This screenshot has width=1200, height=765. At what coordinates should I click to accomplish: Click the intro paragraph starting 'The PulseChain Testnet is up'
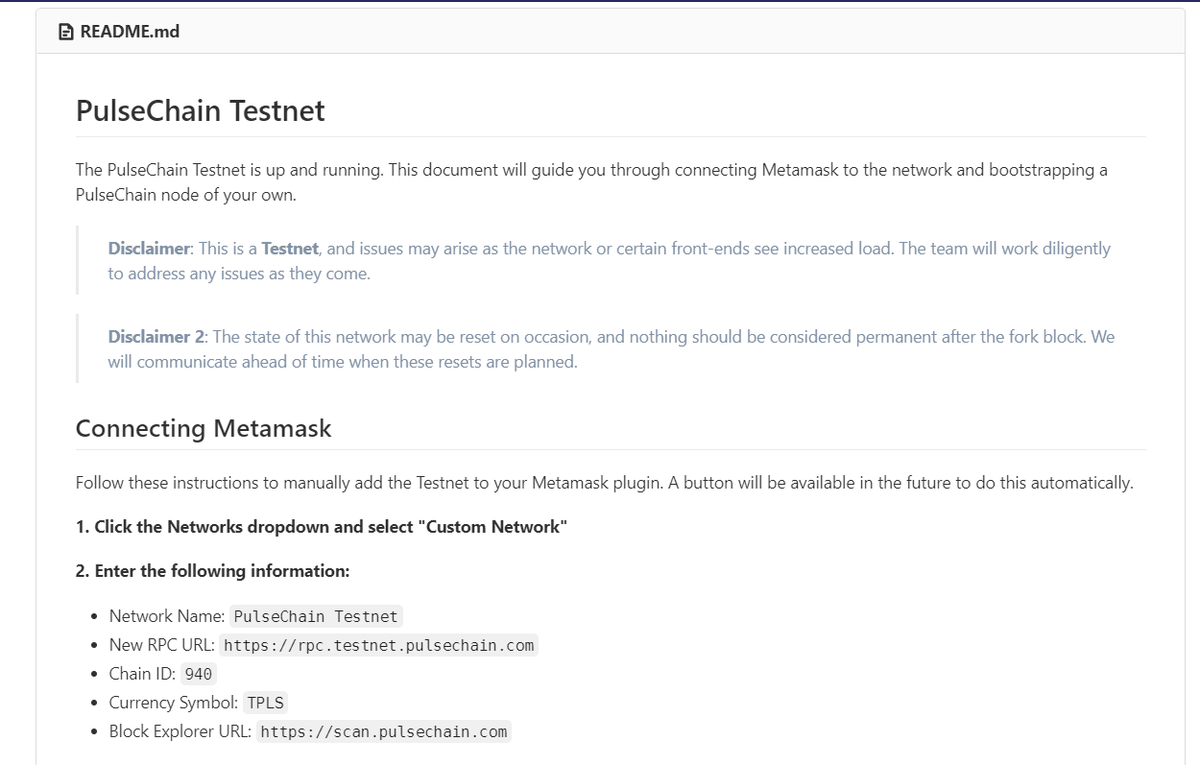[x=592, y=182]
